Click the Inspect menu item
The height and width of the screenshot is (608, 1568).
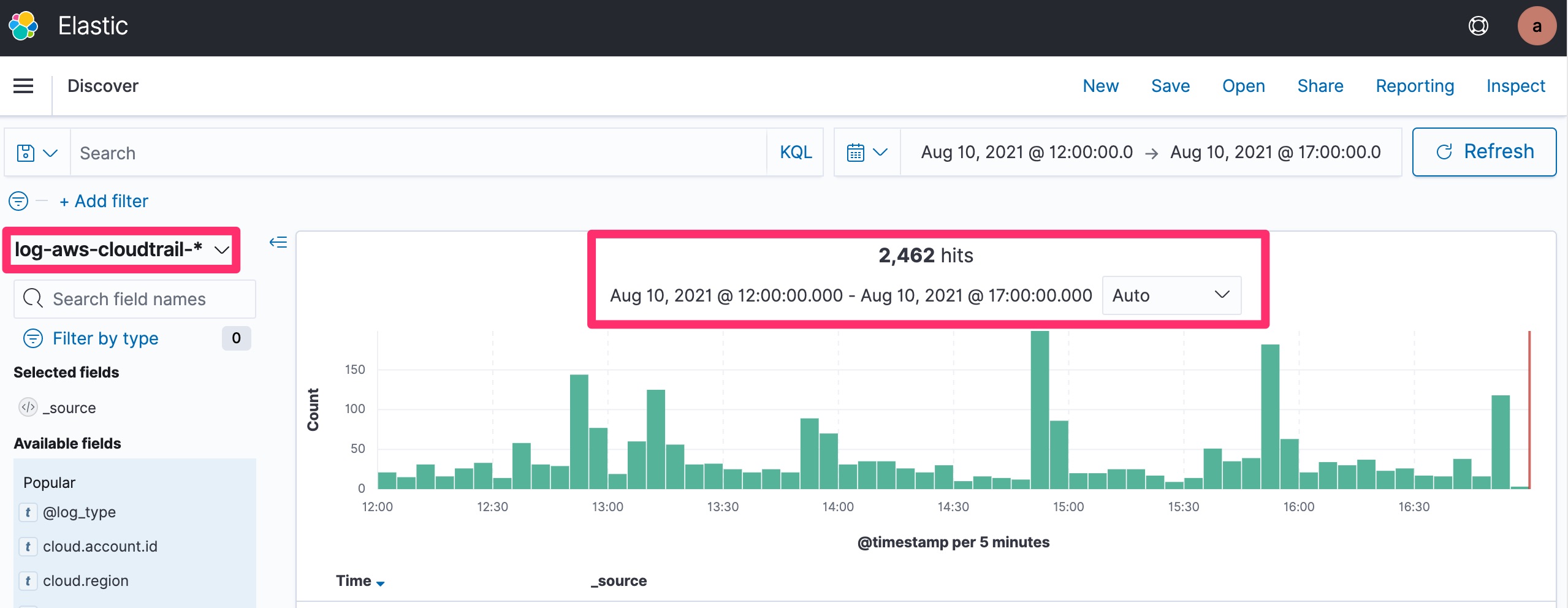tap(1515, 86)
